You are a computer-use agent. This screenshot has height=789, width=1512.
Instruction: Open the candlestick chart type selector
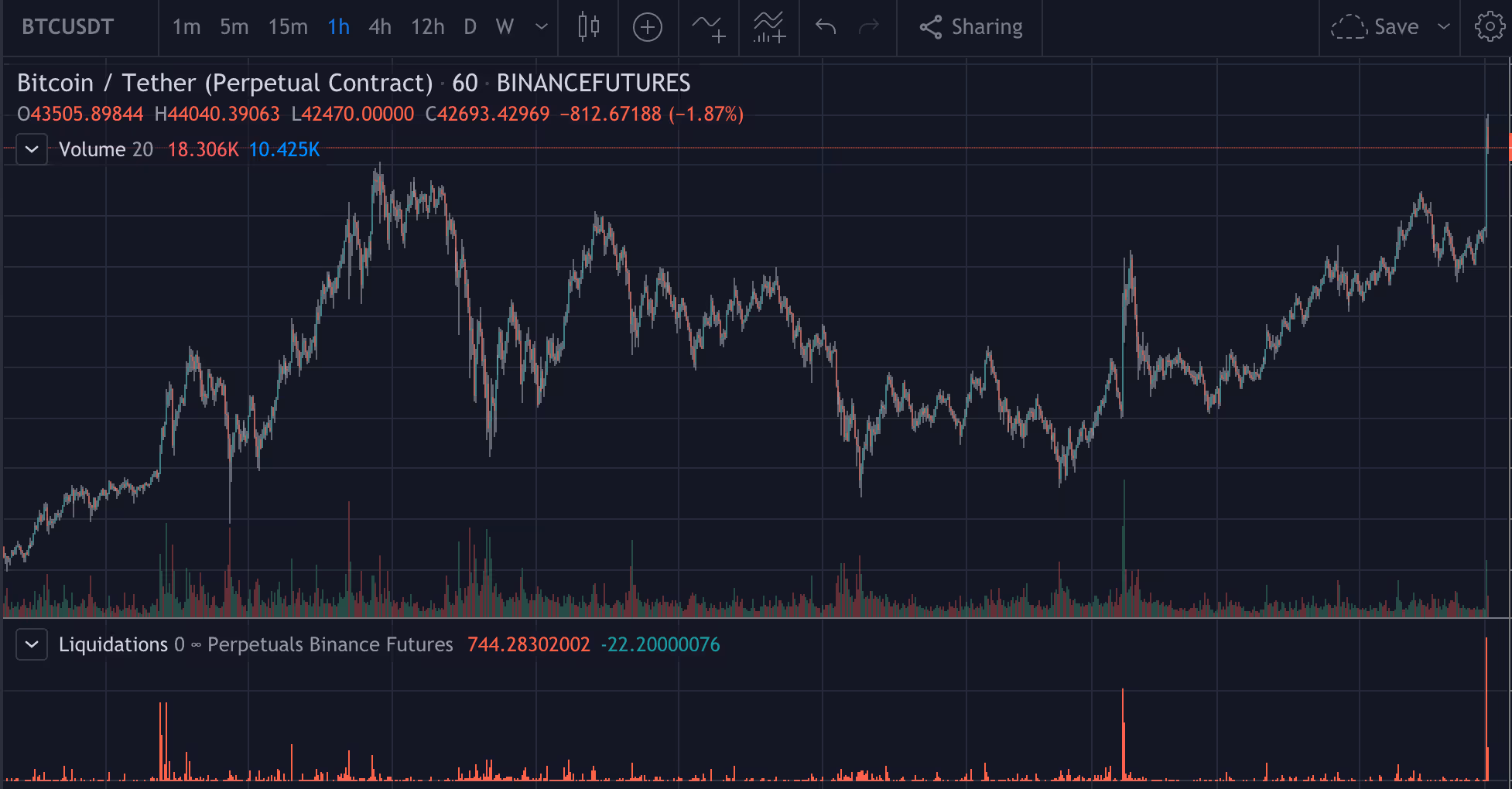[x=588, y=27]
